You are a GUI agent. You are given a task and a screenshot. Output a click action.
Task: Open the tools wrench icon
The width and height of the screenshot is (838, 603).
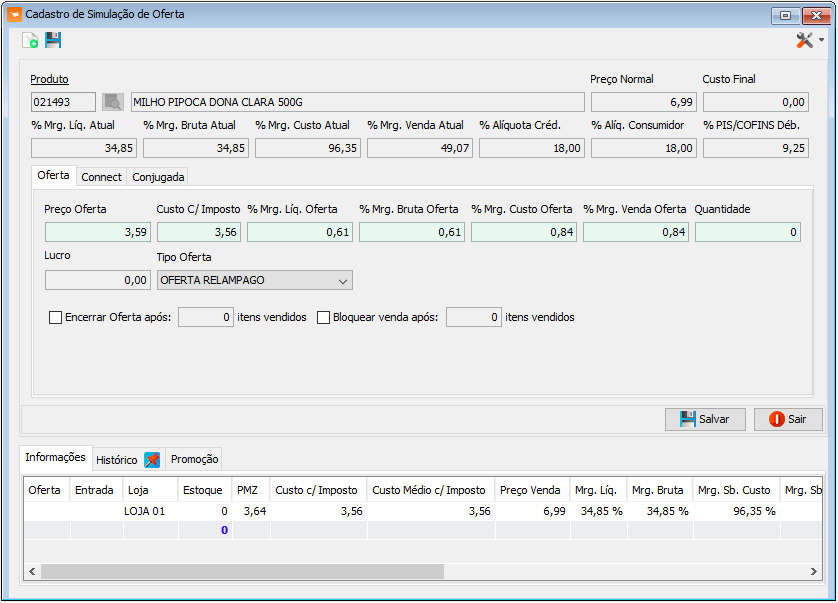[804, 40]
